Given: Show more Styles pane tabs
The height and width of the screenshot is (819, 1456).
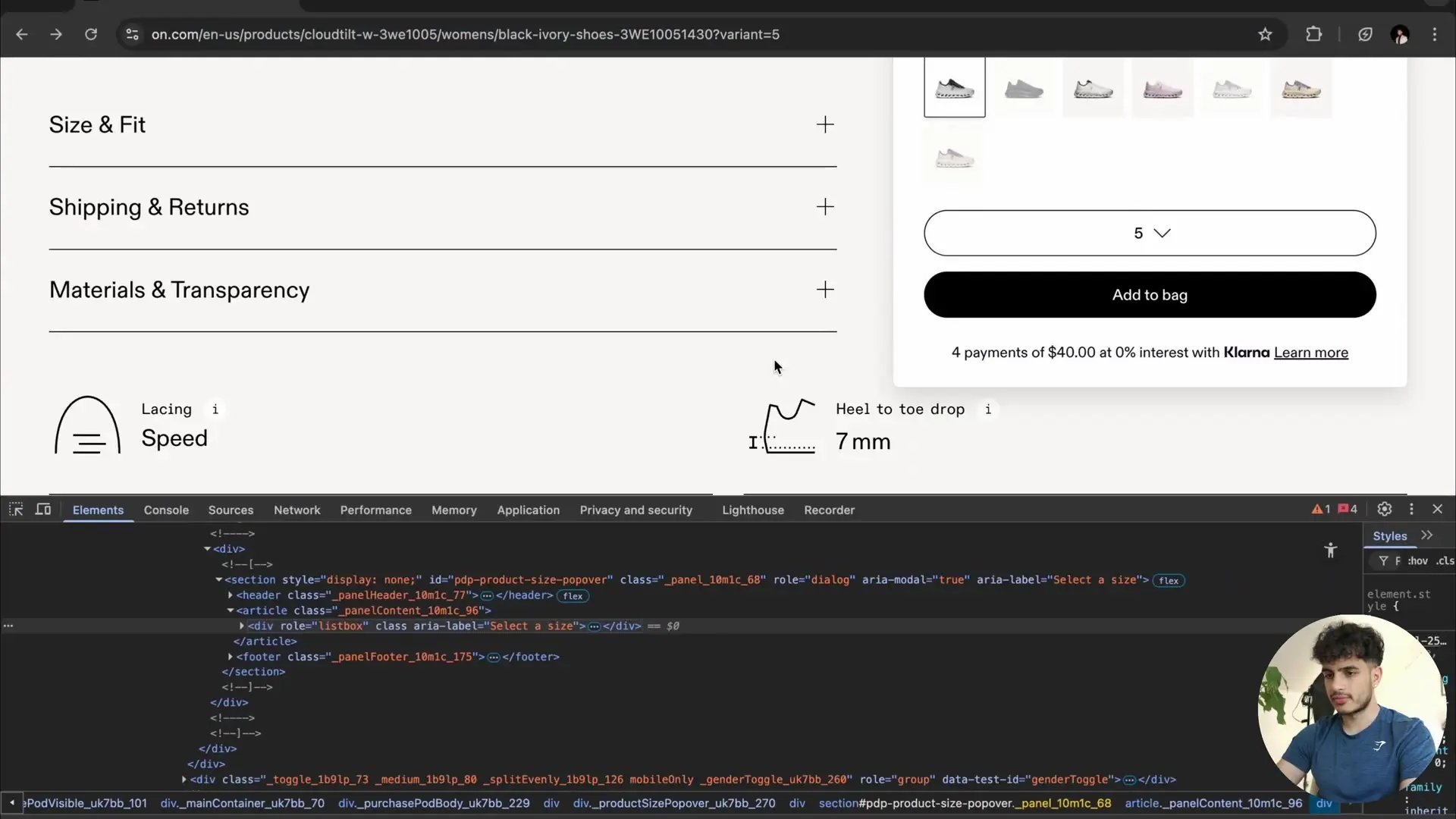Looking at the screenshot, I should pos(1427,535).
